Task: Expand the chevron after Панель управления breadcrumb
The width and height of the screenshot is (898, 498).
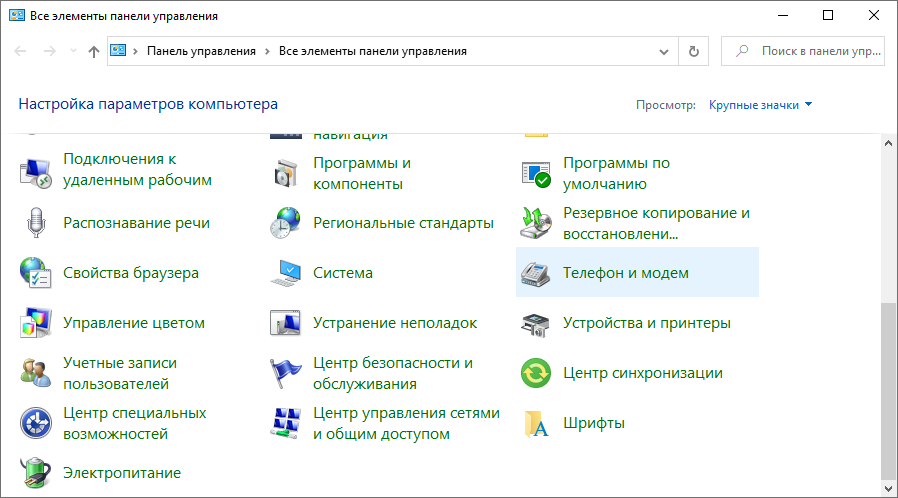Action: tap(268, 51)
